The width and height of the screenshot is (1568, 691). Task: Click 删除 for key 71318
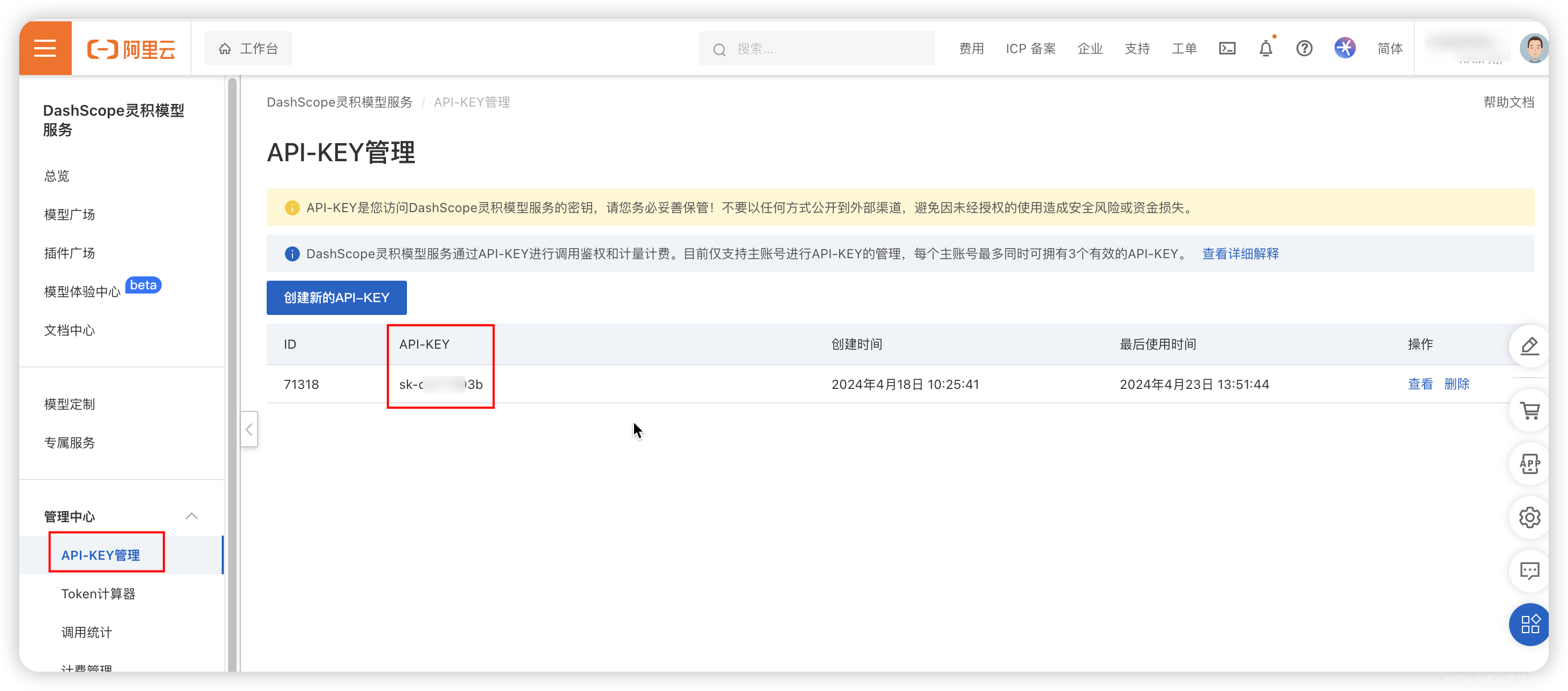(x=1456, y=384)
